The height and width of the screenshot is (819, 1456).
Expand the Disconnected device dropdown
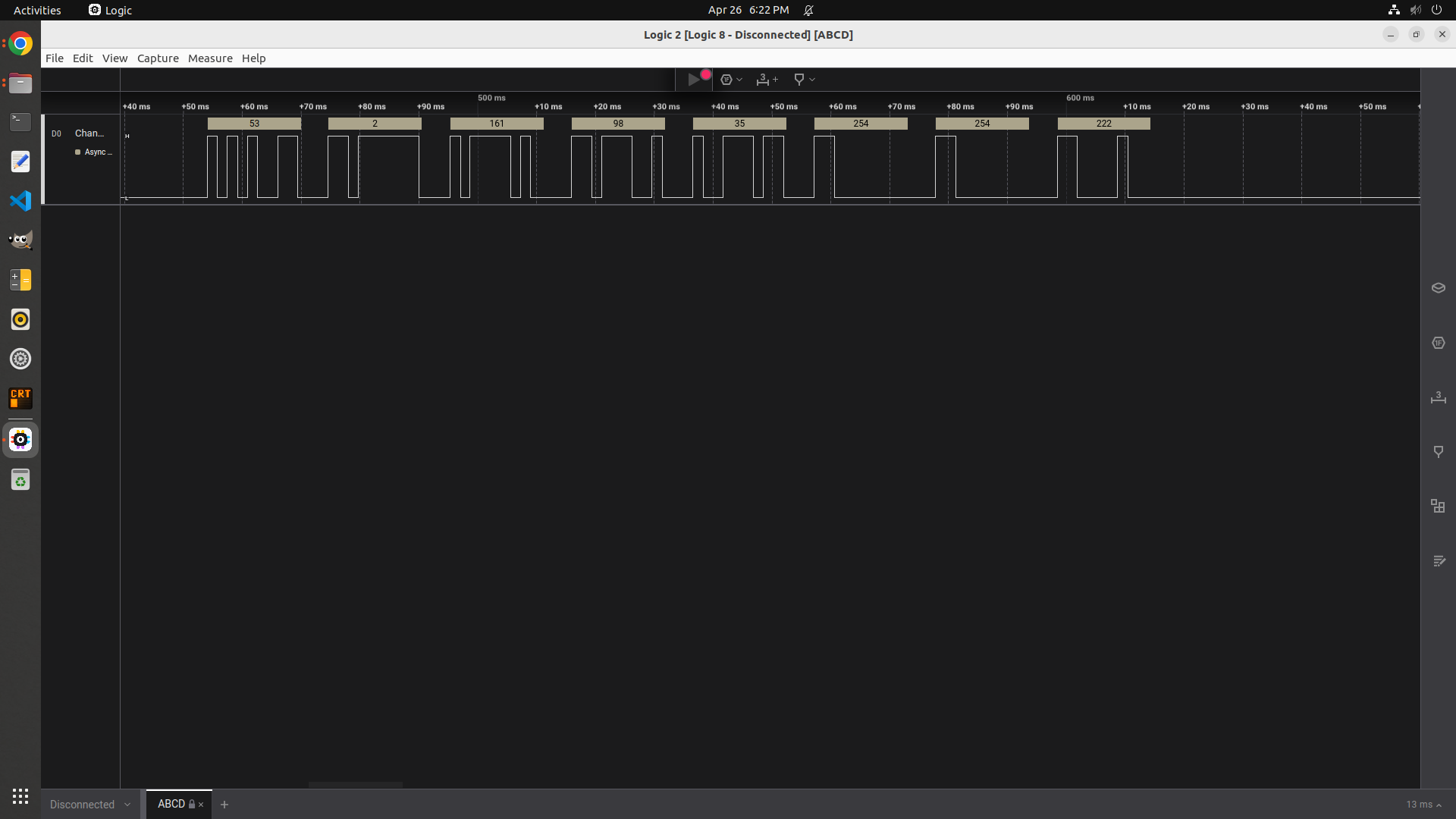pyautogui.click(x=127, y=805)
